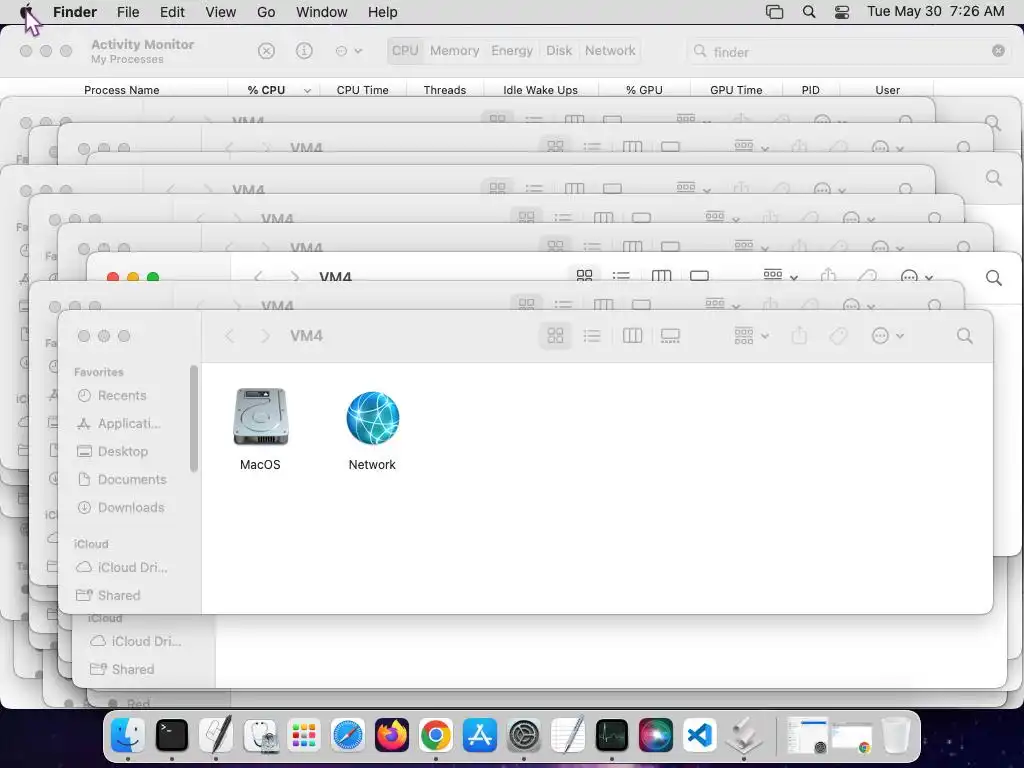Screen dimensions: 1024x768
Task: Open Recents in frontmost Finder sidebar
Action: click(x=112, y=396)
